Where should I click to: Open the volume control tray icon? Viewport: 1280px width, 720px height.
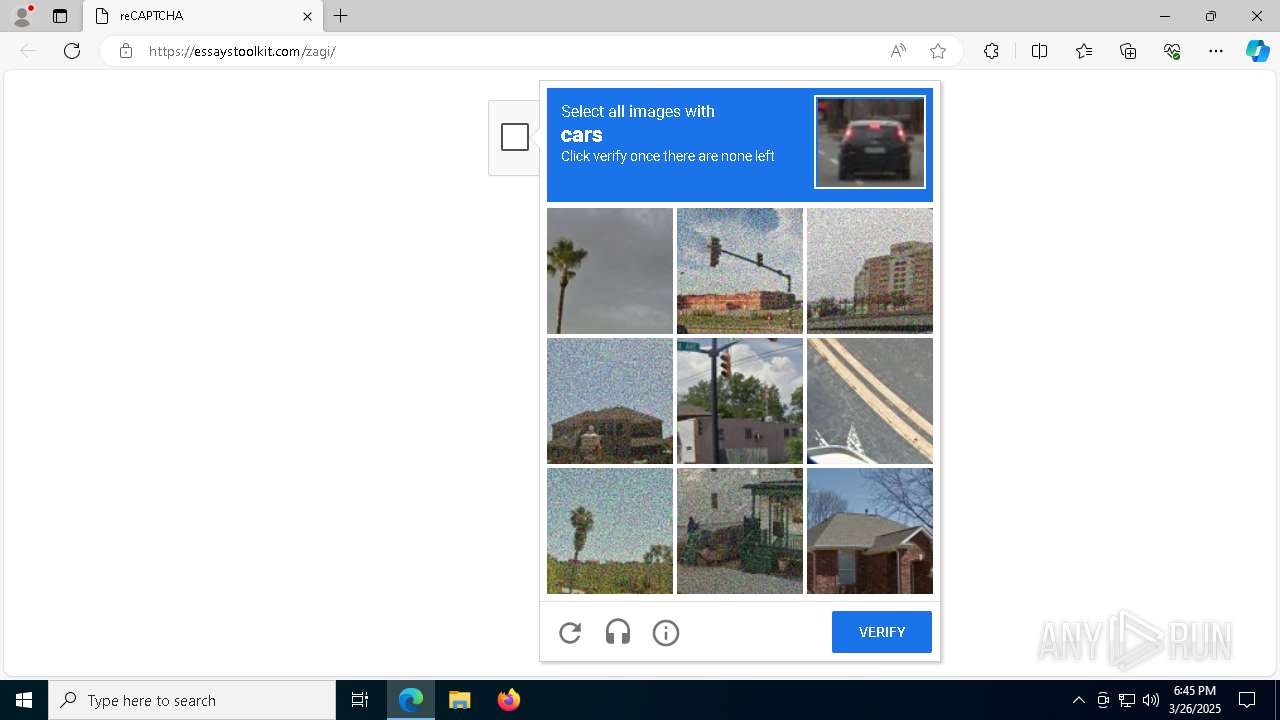coord(1151,700)
